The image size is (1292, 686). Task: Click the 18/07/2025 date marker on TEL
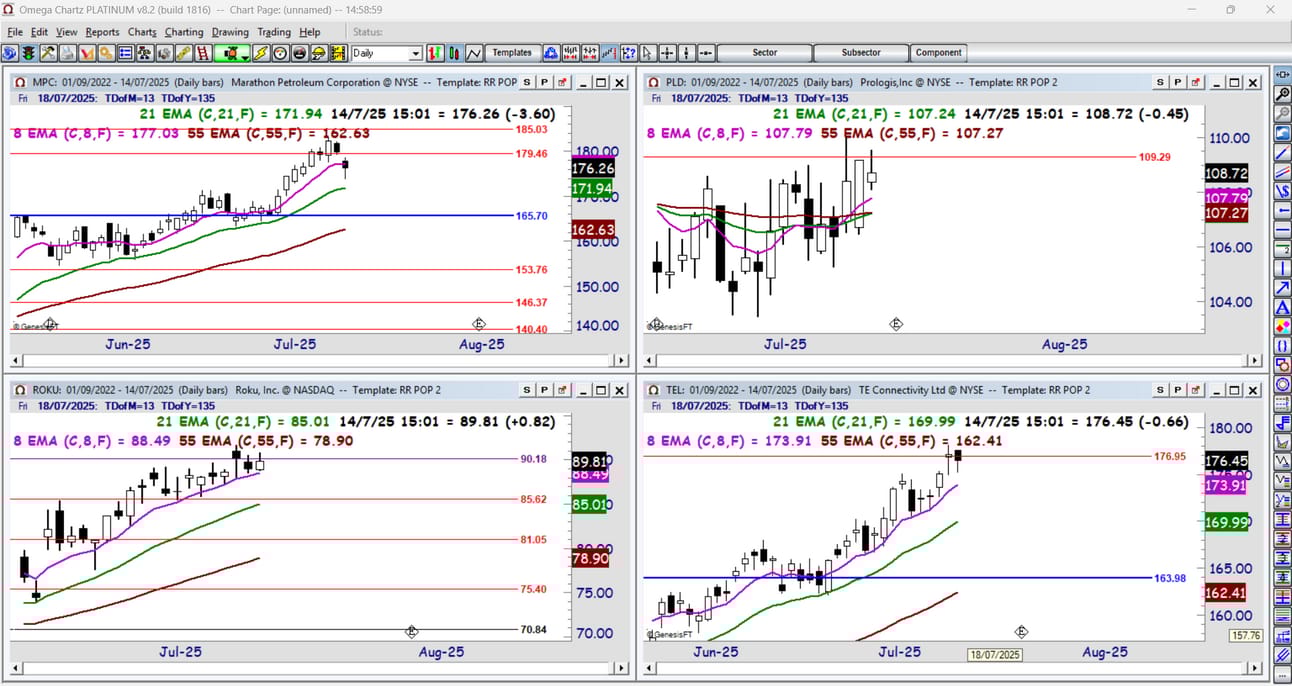994,655
